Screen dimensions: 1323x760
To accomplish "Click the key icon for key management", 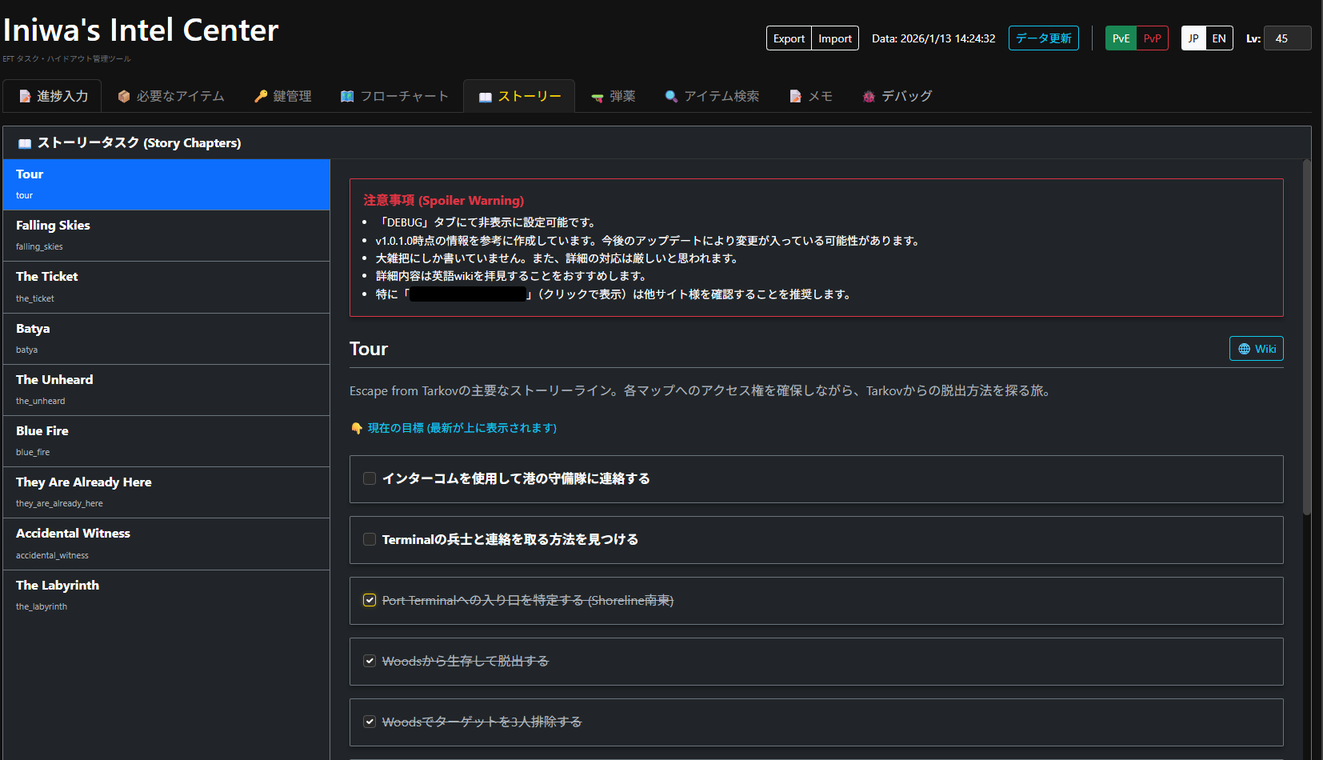I will (x=261, y=97).
